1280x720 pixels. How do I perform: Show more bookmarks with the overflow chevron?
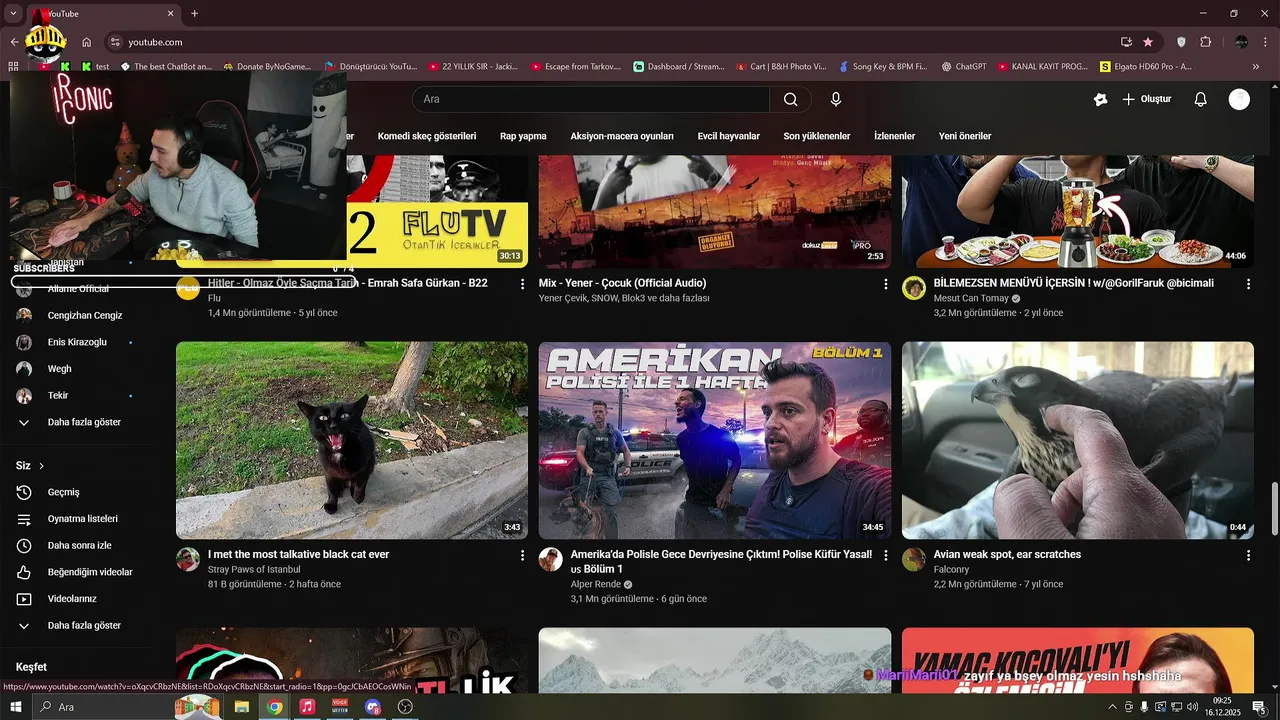[1256, 67]
